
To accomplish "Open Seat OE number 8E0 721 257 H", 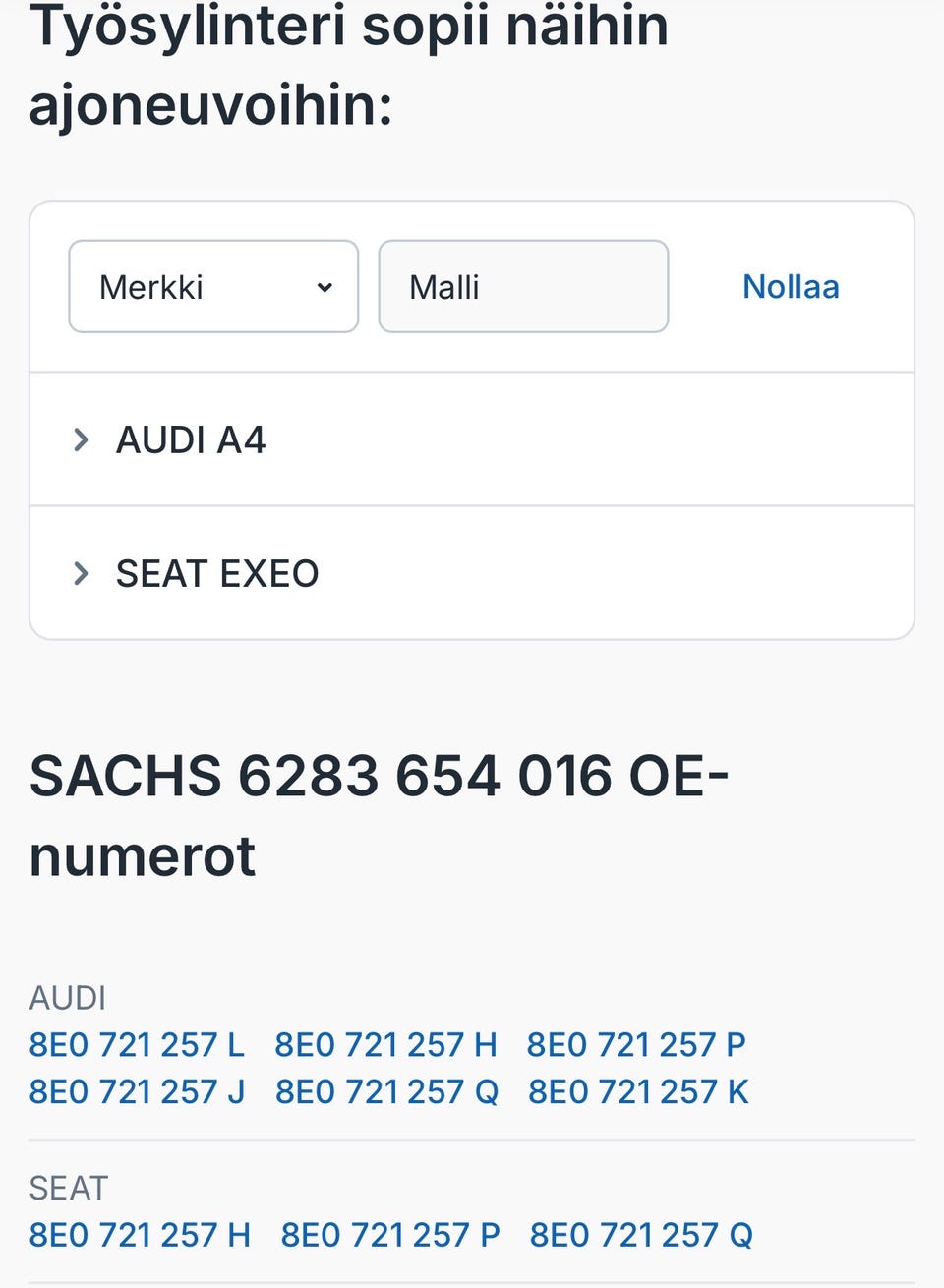I will (x=140, y=1234).
